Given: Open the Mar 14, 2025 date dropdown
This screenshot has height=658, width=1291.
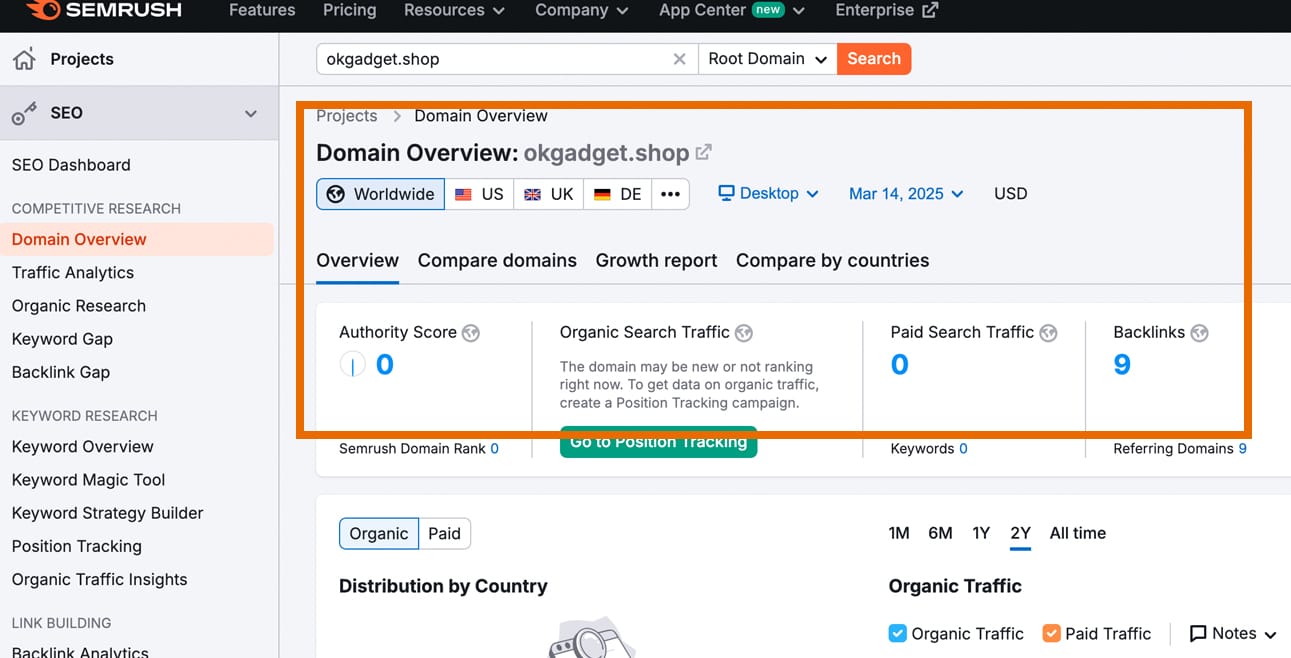Looking at the screenshot, I should pos(906,193).
